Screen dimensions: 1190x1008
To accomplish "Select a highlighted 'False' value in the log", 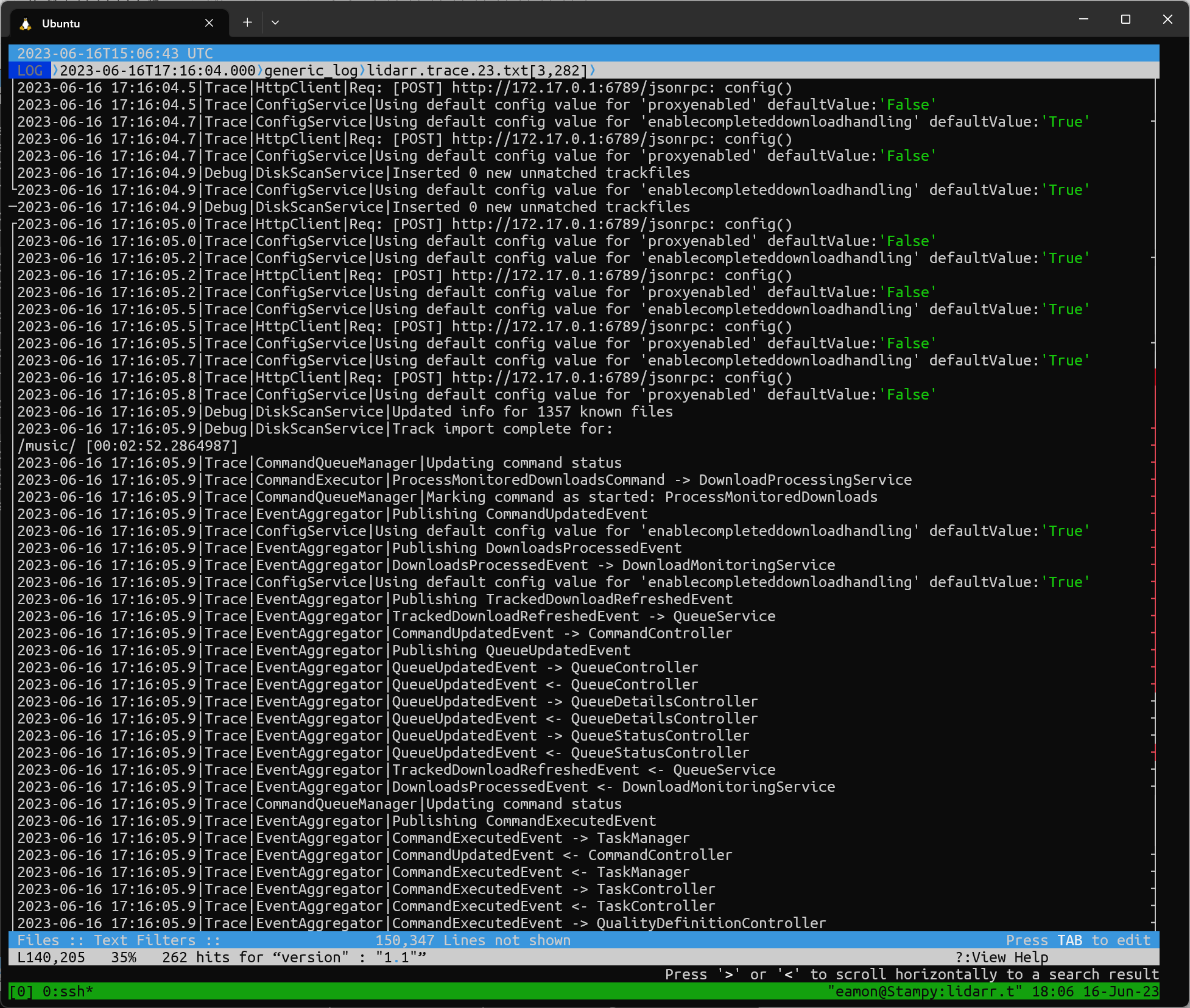I will coord(908,104).
